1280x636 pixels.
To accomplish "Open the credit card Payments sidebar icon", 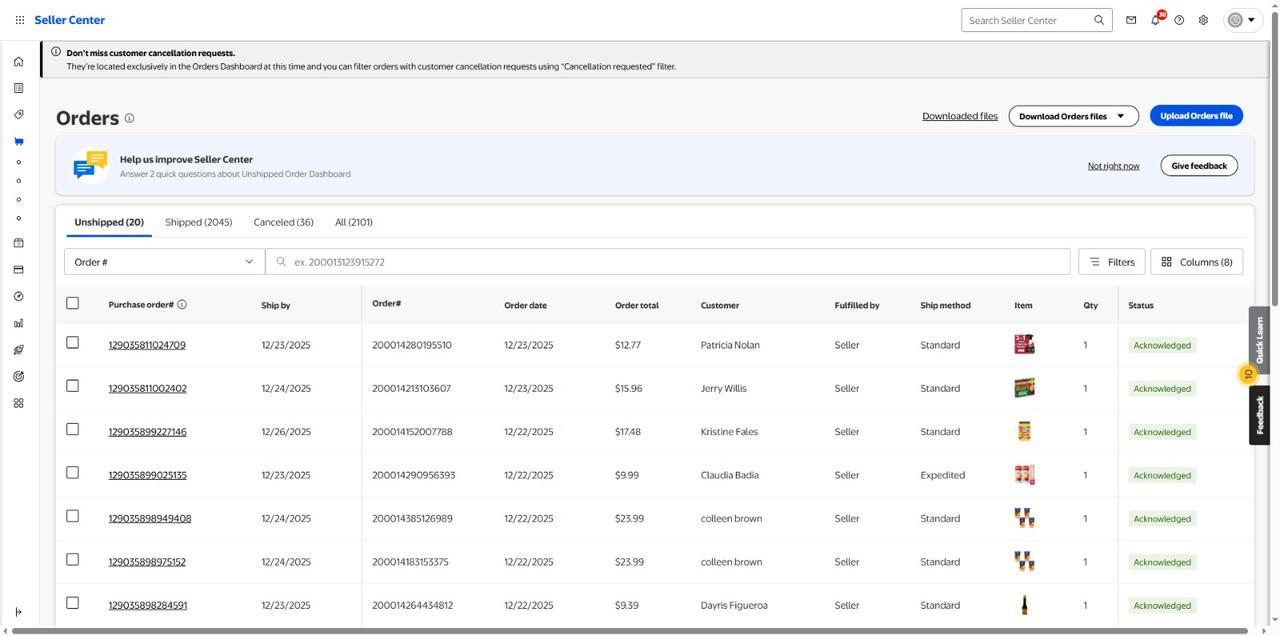I will click(18, 270).
